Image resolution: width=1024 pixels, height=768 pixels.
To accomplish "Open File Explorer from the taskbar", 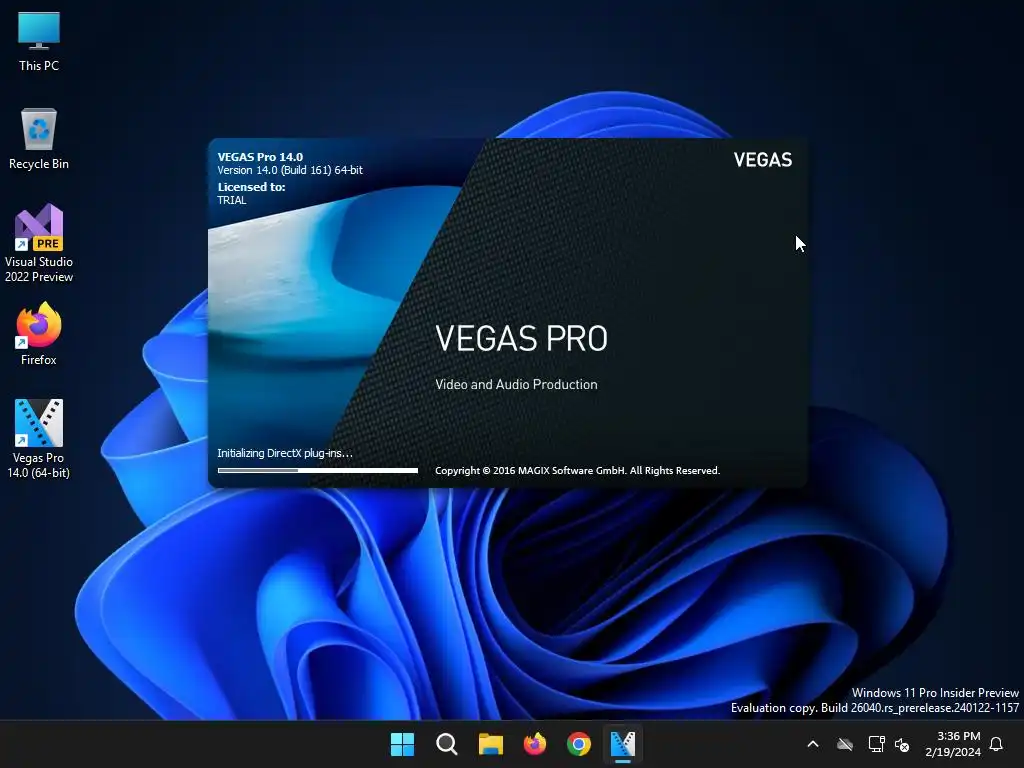I will pos(490,744).
